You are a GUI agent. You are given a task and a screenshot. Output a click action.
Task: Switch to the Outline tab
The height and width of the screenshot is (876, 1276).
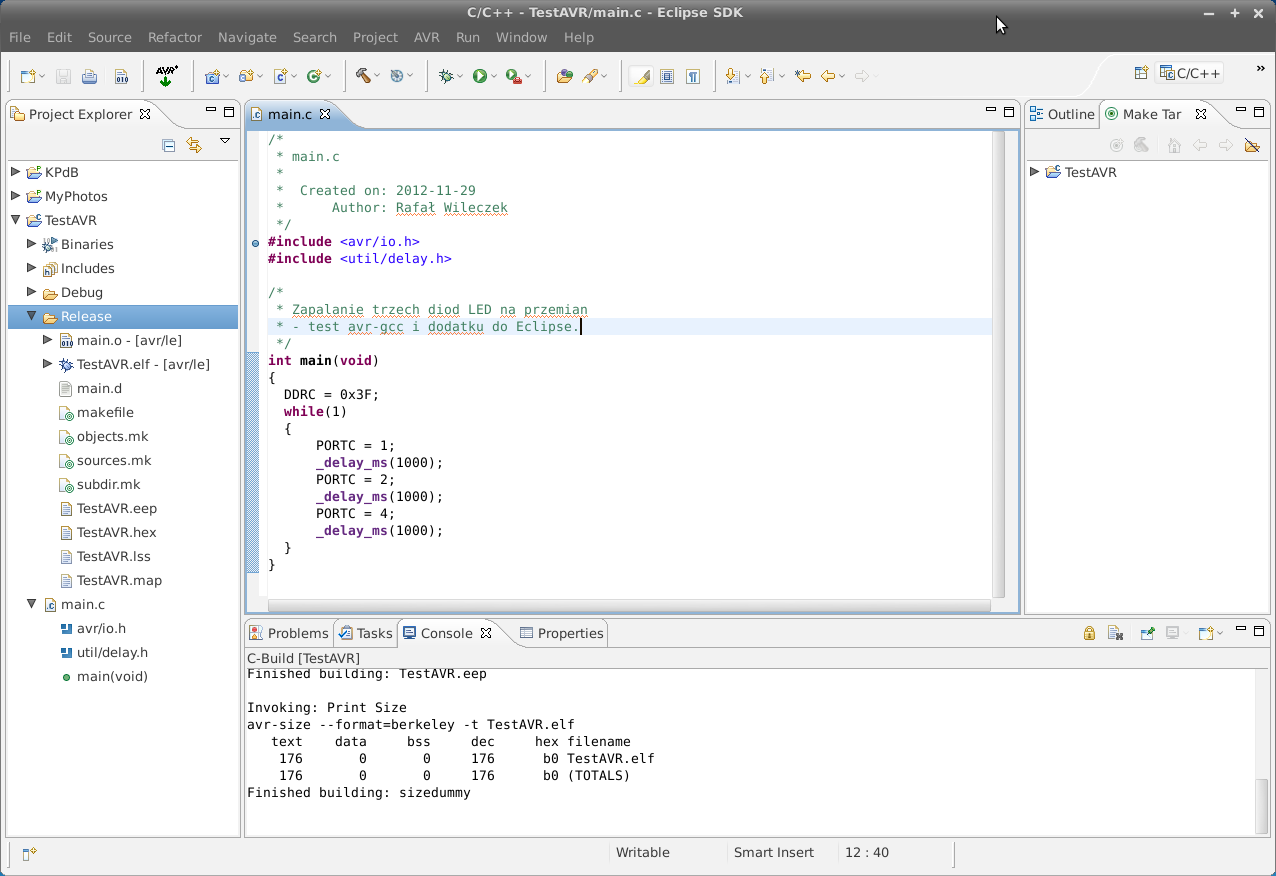(x=1062, y=114)
